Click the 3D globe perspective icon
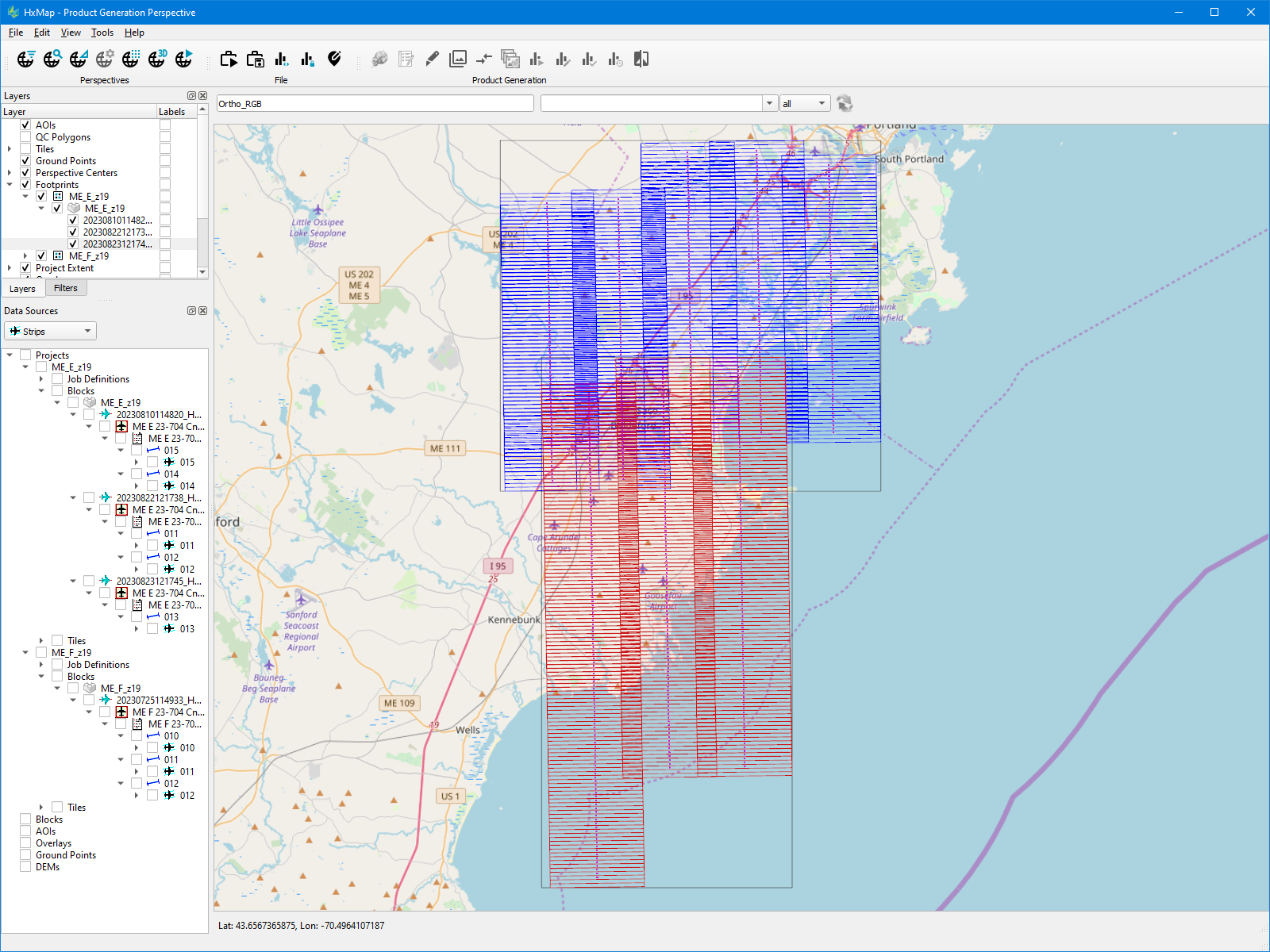The width and height of the screenshot is (1270, 952). [x=157, y=59]
